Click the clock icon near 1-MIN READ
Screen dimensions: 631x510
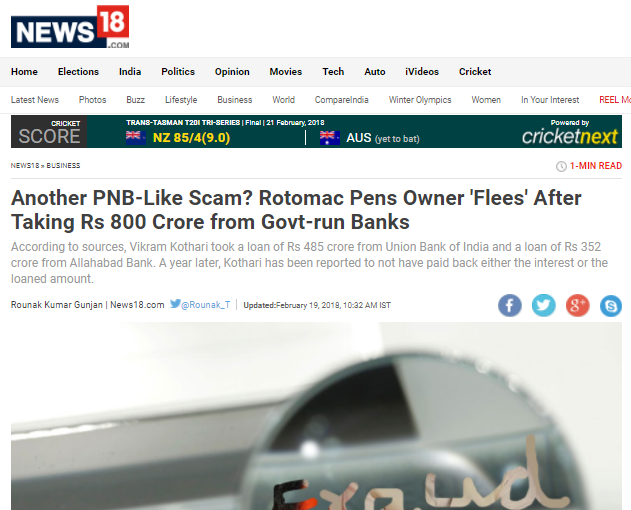[x=561, y=166]
